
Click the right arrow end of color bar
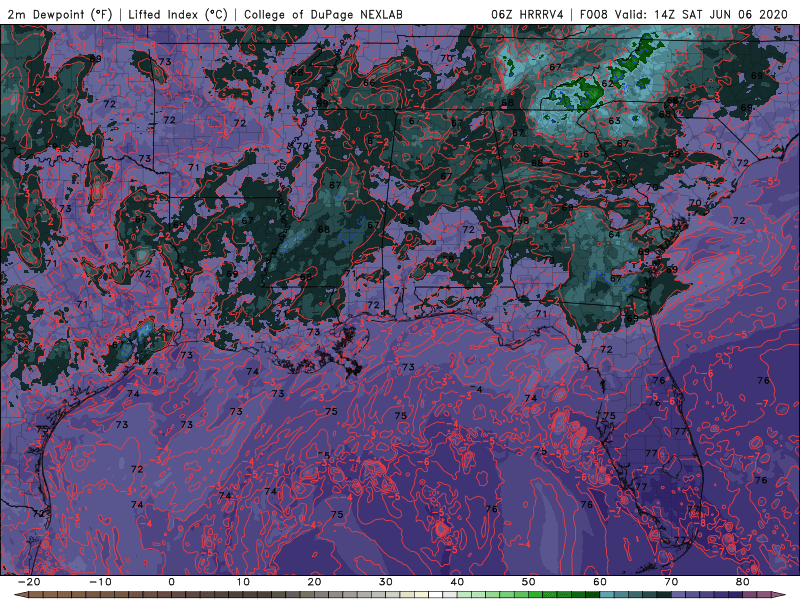click(x=780, y=595)
